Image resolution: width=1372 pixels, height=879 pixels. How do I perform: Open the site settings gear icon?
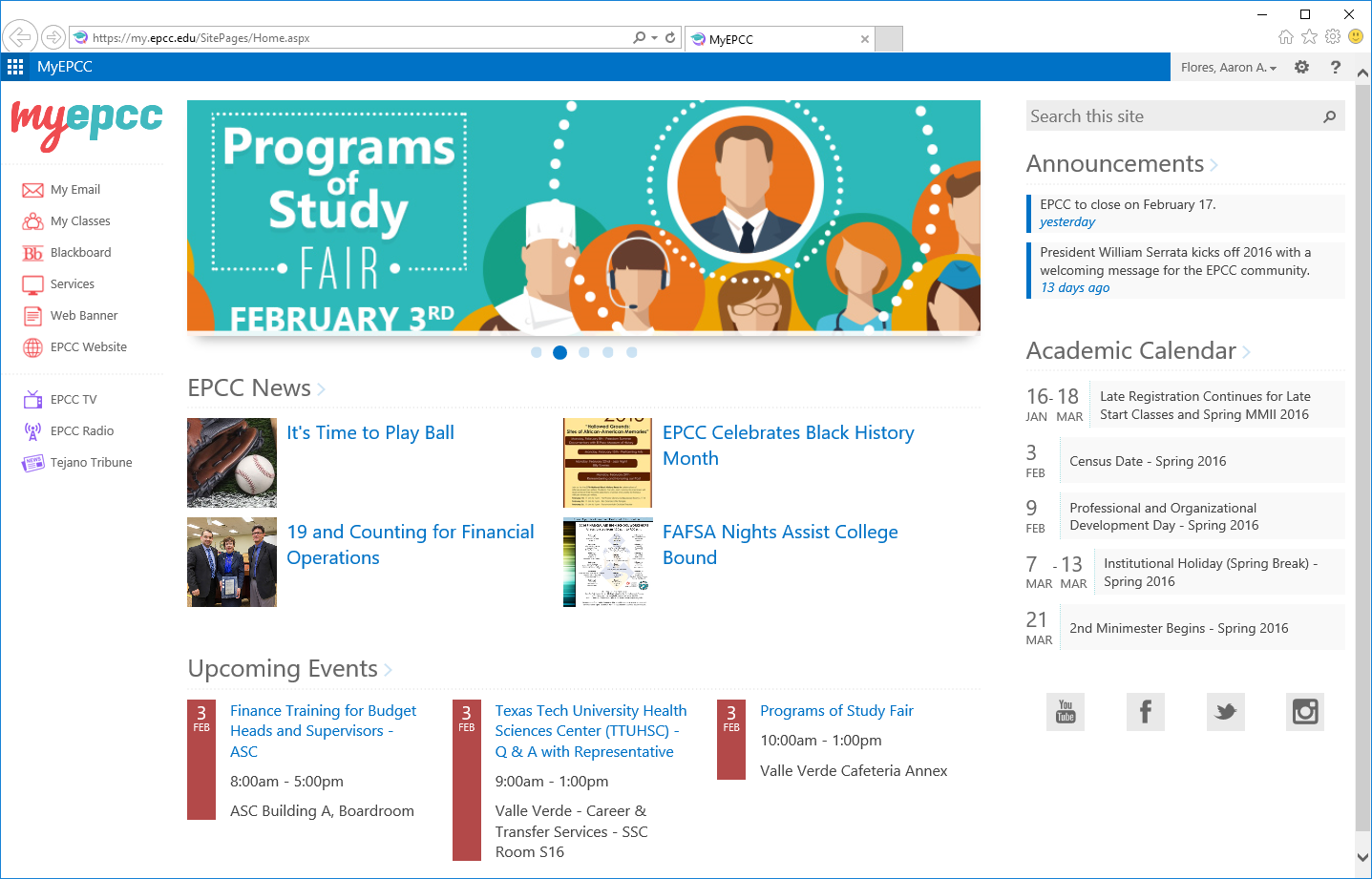tap(1301, 67)
